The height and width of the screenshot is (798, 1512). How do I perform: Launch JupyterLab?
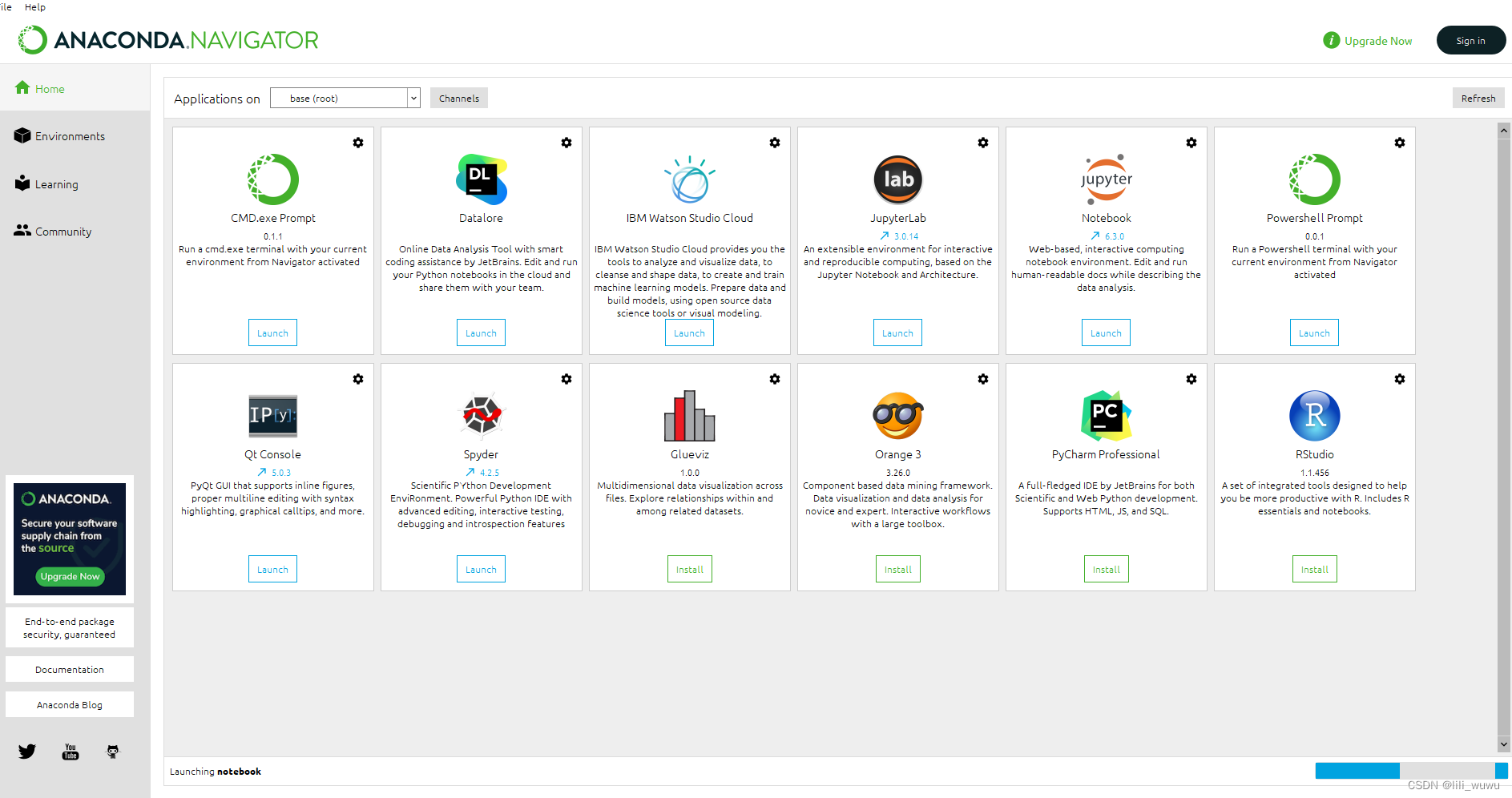point(898,332)
